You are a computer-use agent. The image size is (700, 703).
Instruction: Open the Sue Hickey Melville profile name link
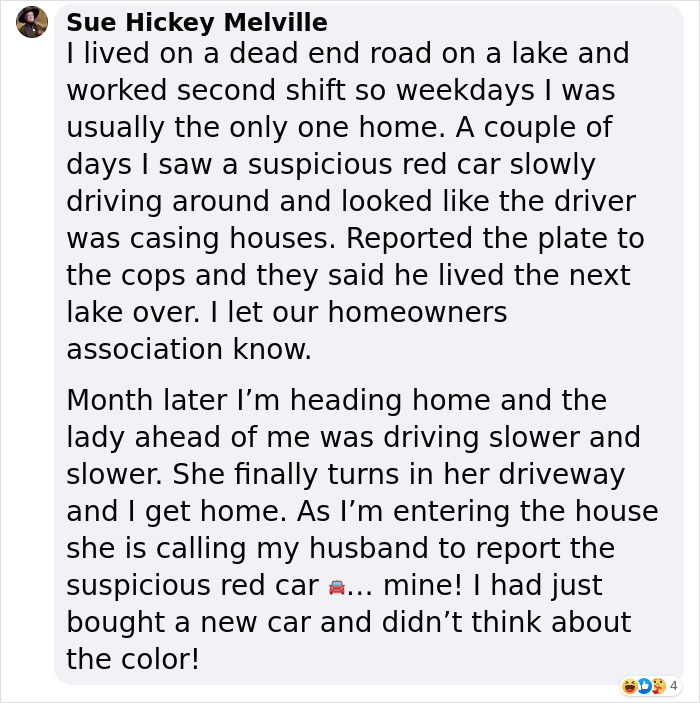[x=196, y=22]
